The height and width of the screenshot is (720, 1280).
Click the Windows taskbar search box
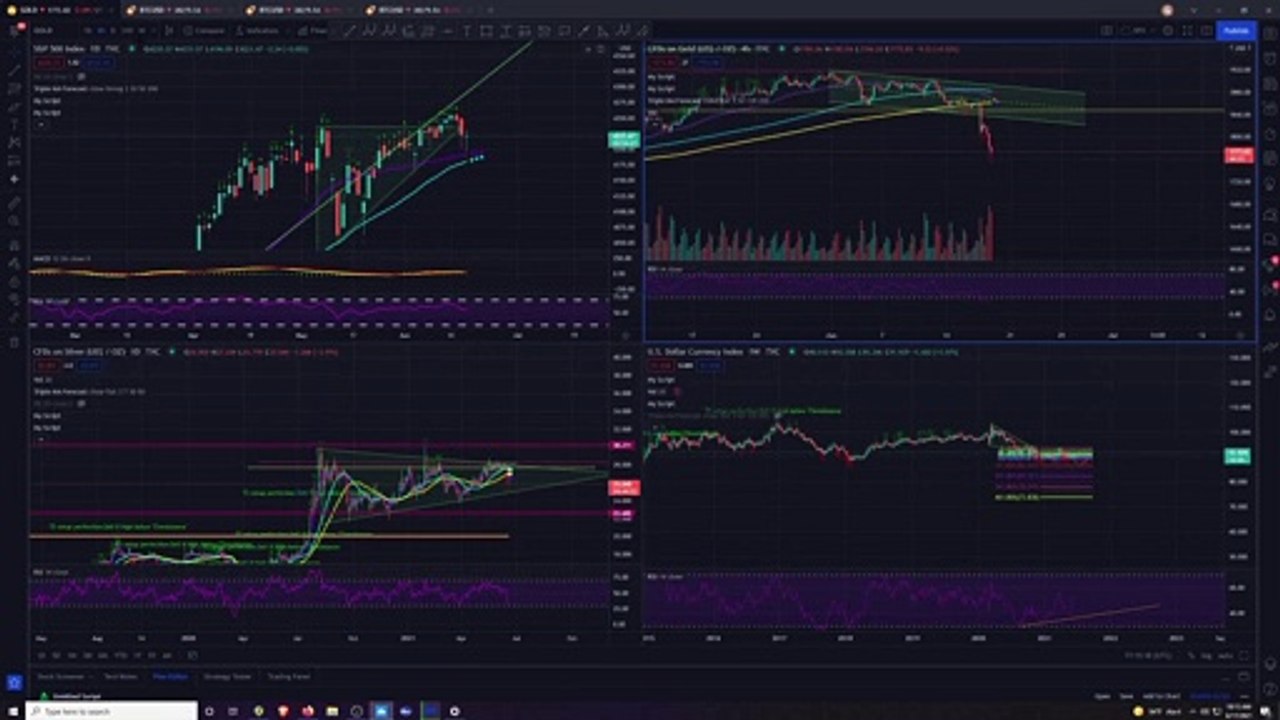click(x=110, y=711)
